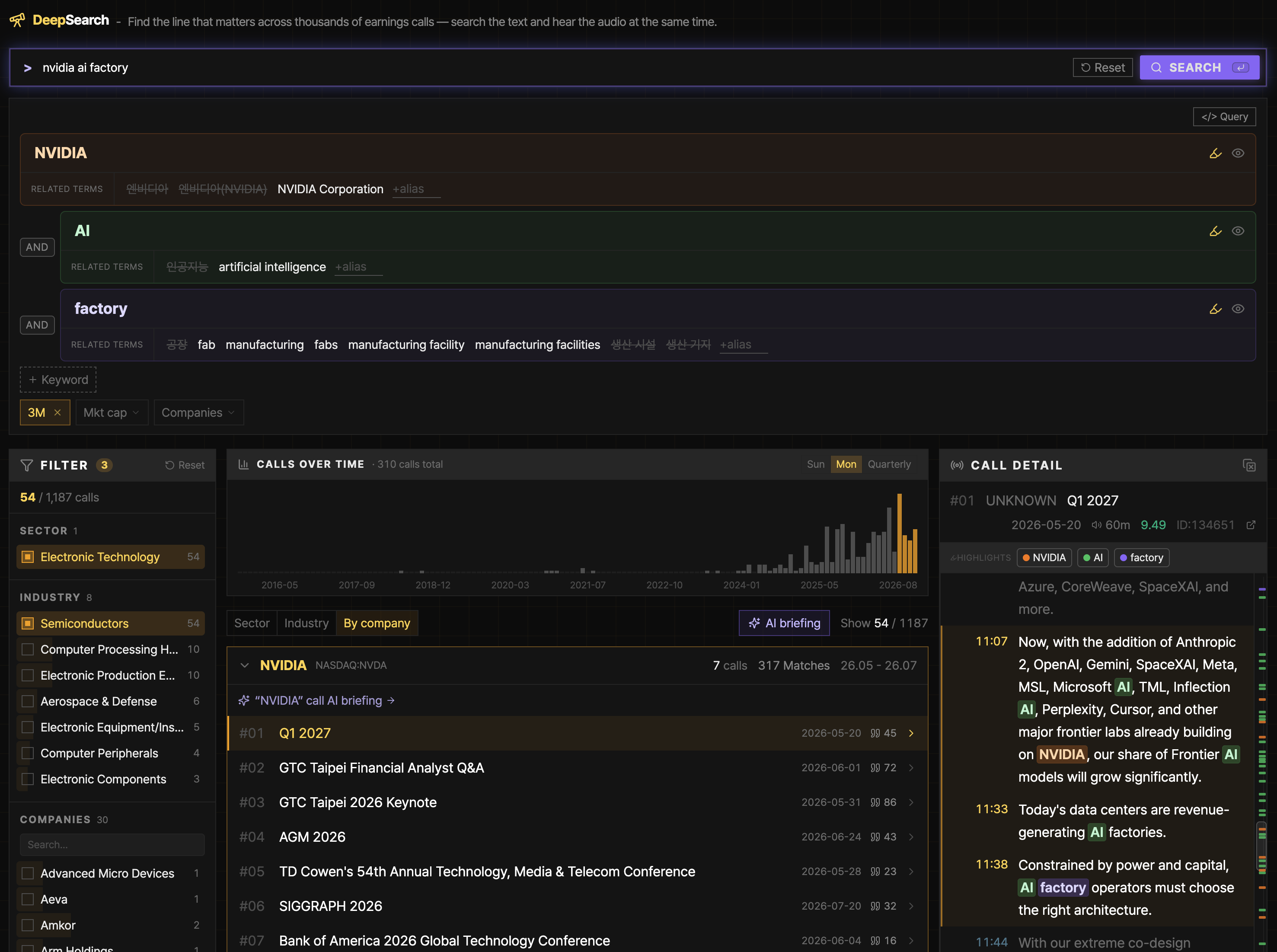This screenshot has height=952, width=1277.
Task: Expand TD Cowen's conference row chevron
Action: (911, 872)
